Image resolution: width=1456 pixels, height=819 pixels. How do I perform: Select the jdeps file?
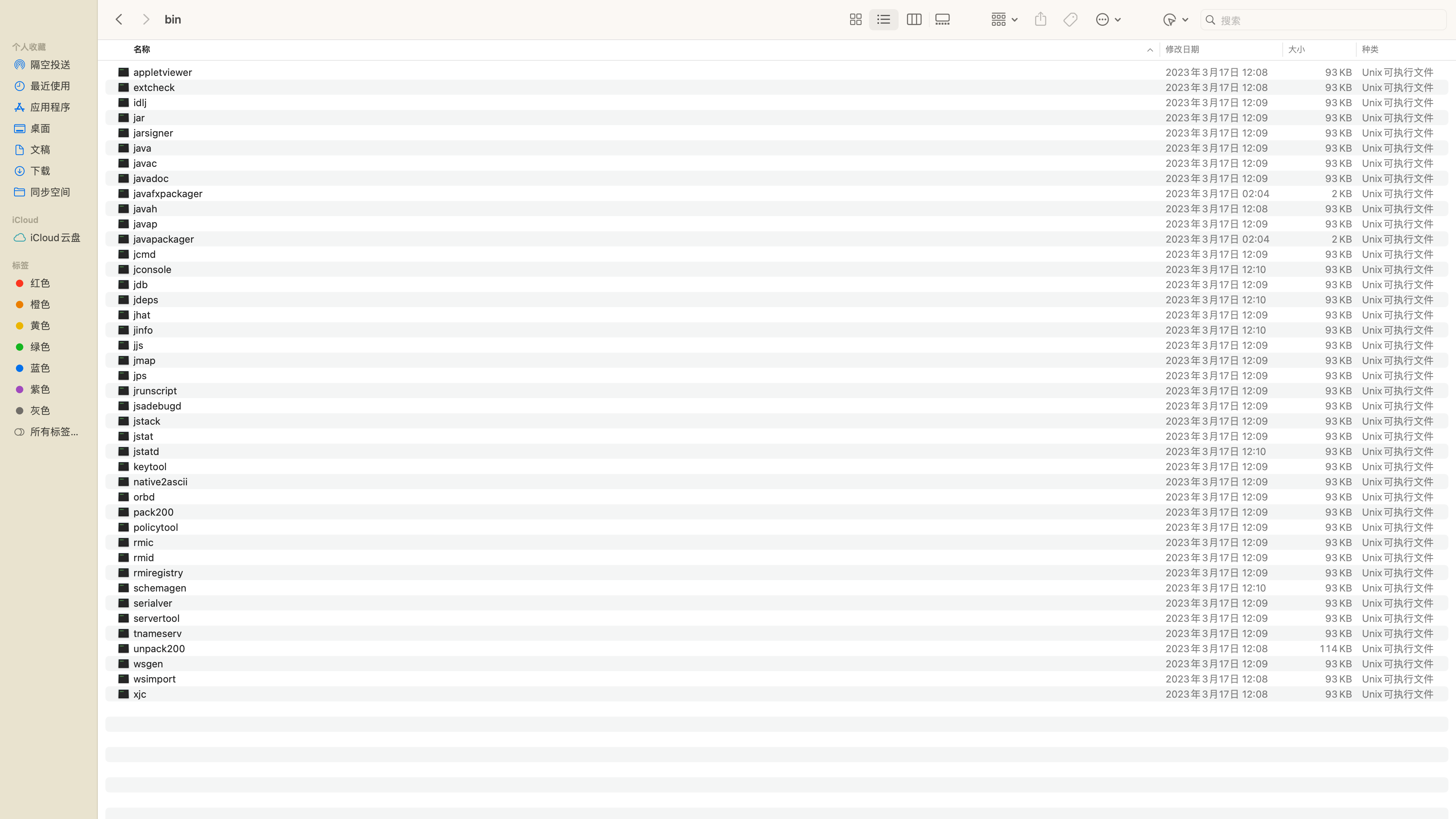click(777, 300)
